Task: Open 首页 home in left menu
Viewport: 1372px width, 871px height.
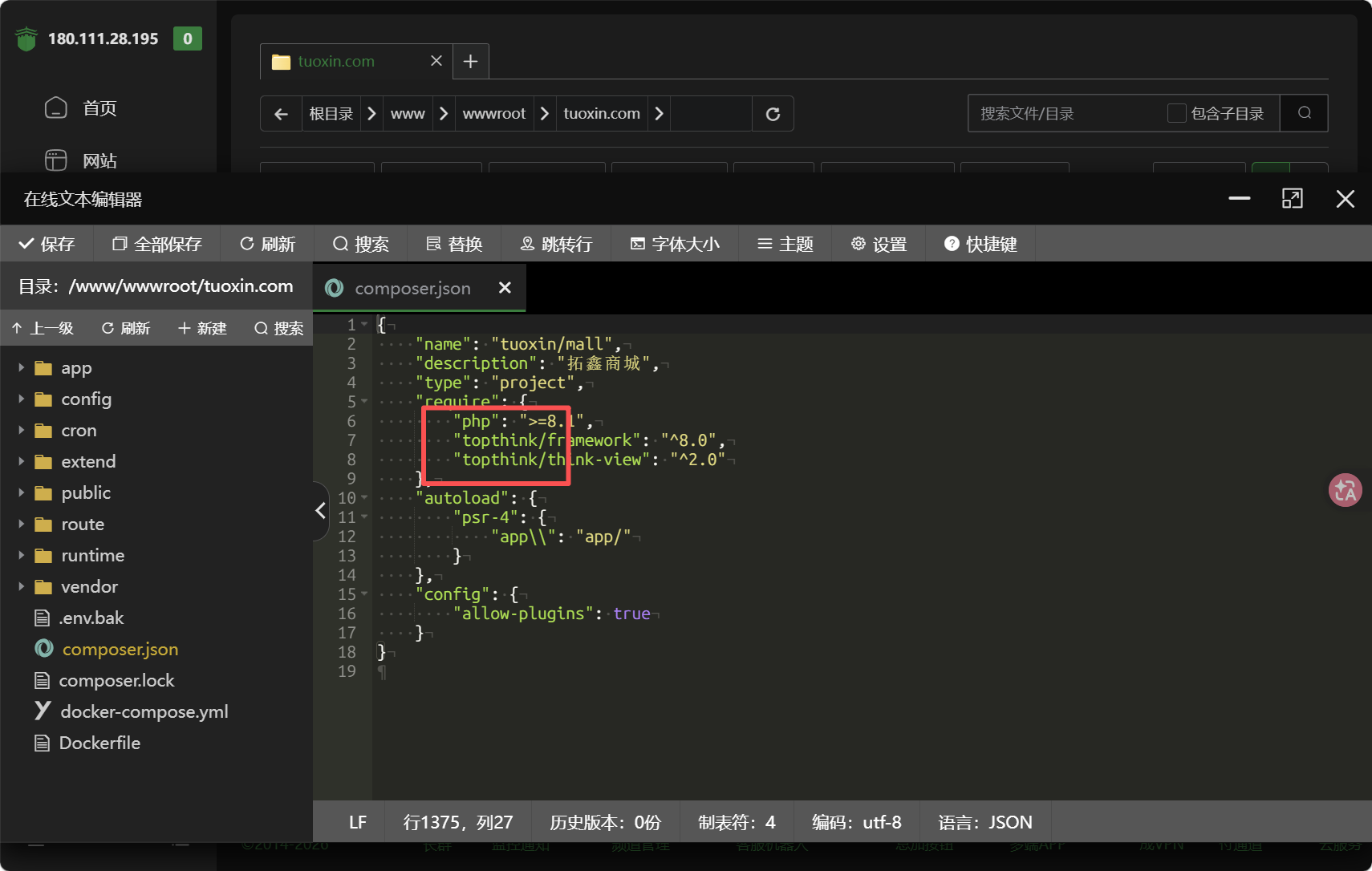Action: pyautogui.click(x=81, y=108)
